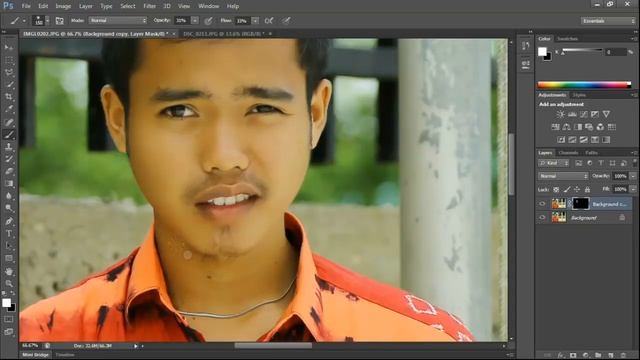Screen dimensions: 640x360
Task: Select the Hand tool
Action: (x=9, y=271)
